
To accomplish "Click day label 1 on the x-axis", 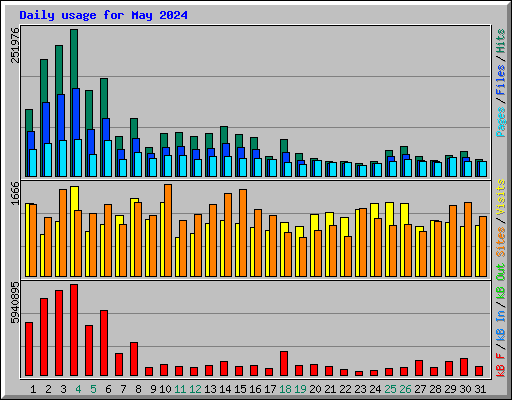I will 33,389.
